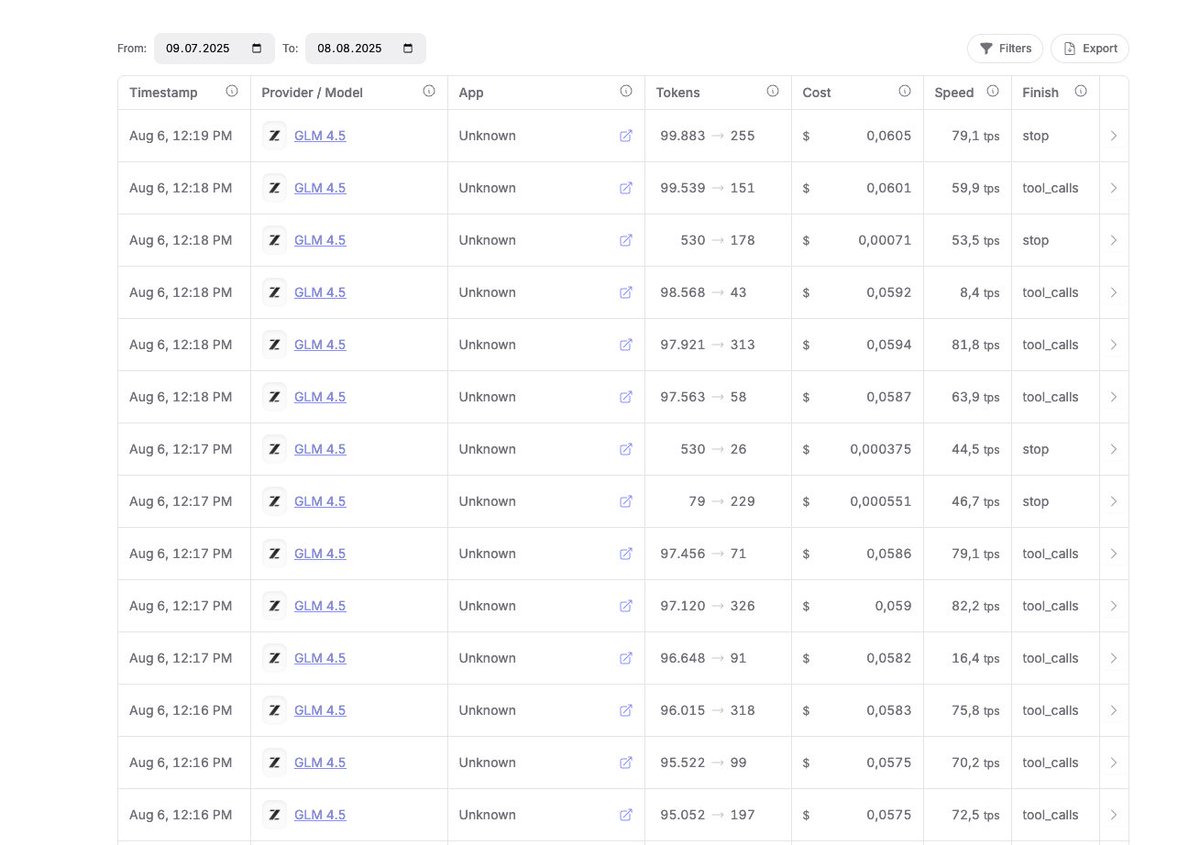This screenshot has width=1200, height=845.
Task: Open the Filters button
Action: click(x=1005, y=48)
